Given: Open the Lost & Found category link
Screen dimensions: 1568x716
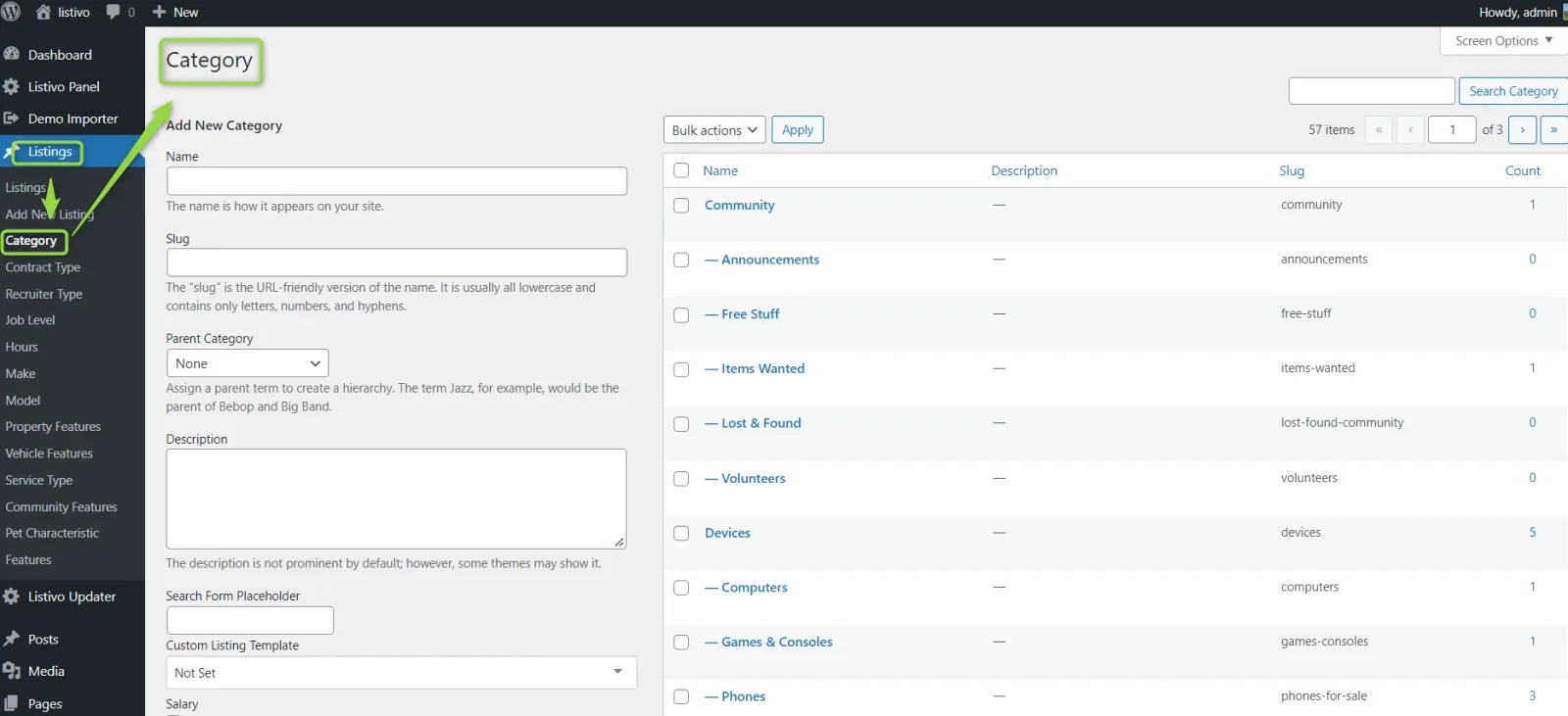Looking at the screenshot, I should [x=761, y=423].
